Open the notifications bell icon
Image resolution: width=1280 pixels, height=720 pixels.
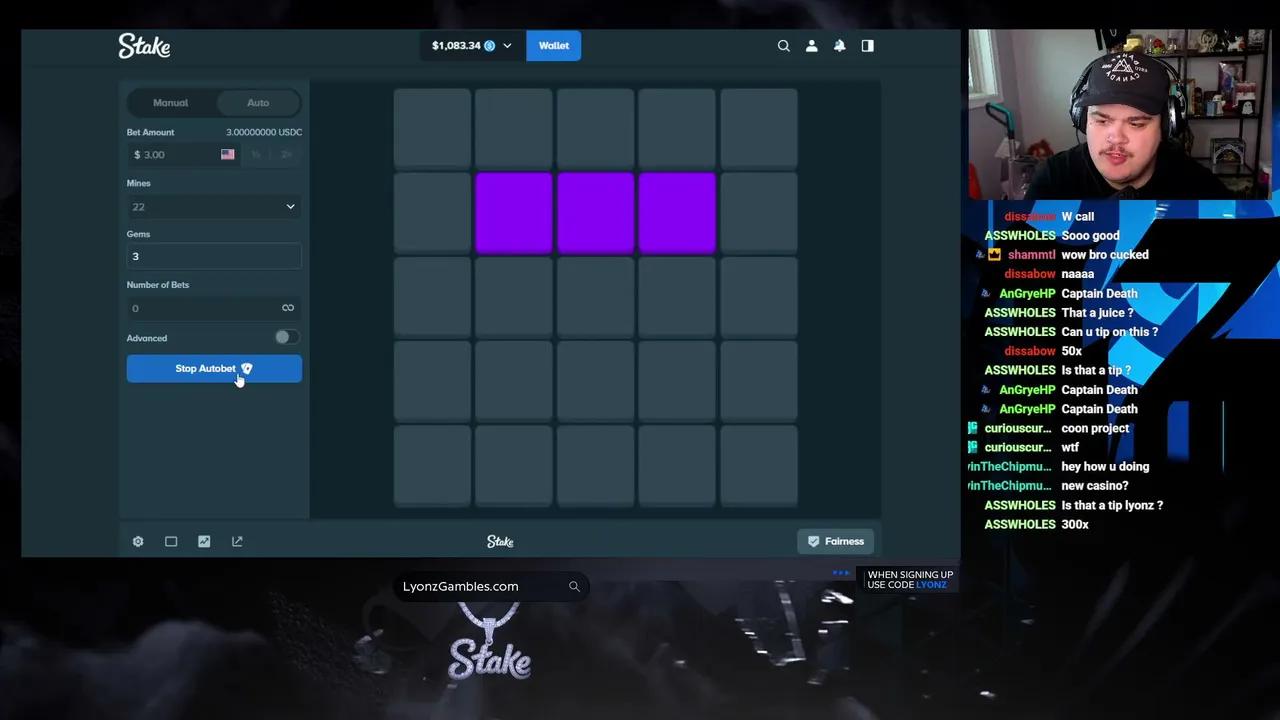coord(840,46)
